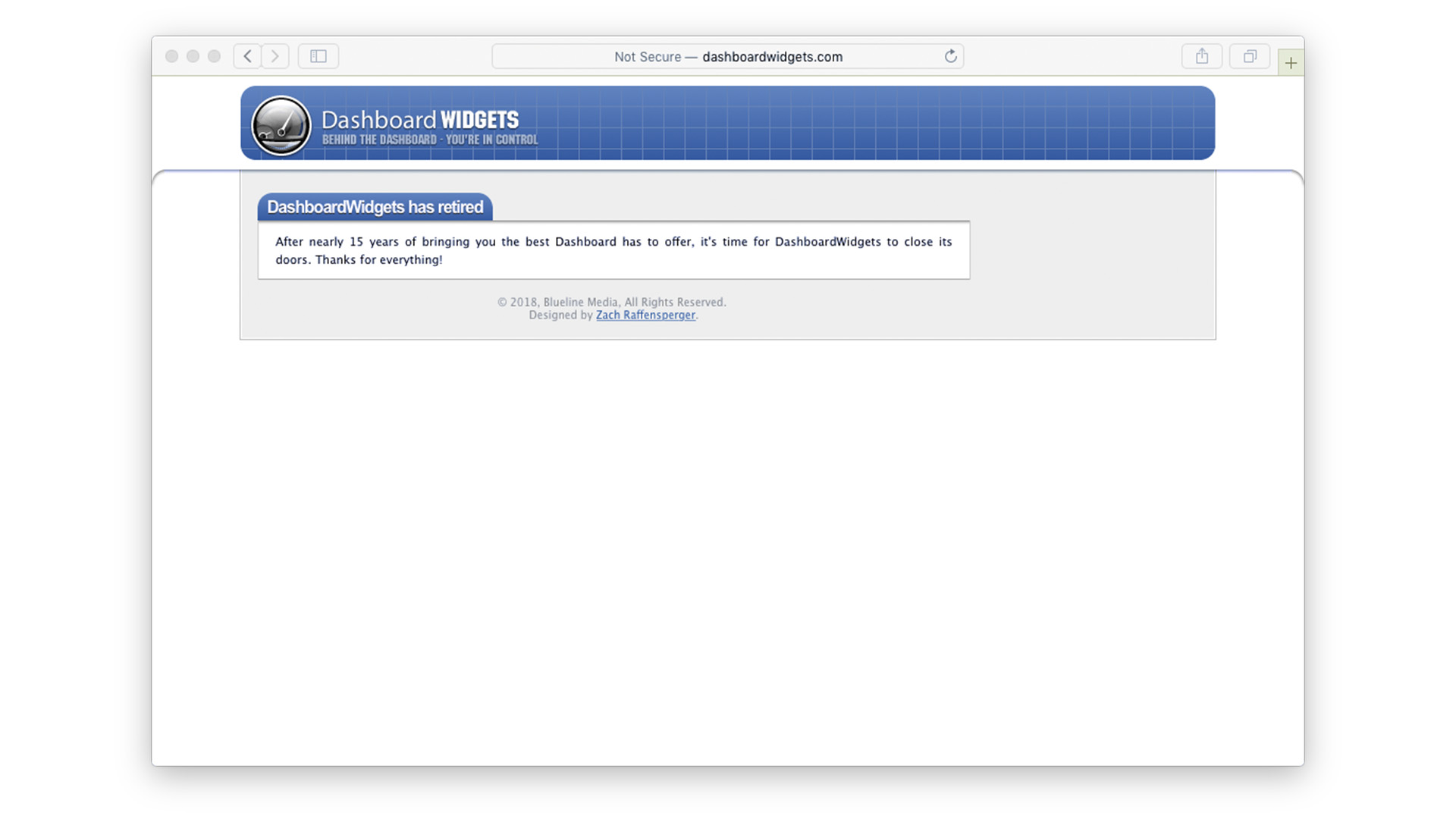Click the Zach Raffensperger designer link
The image size is (1456, 819).
pos(645,314)
